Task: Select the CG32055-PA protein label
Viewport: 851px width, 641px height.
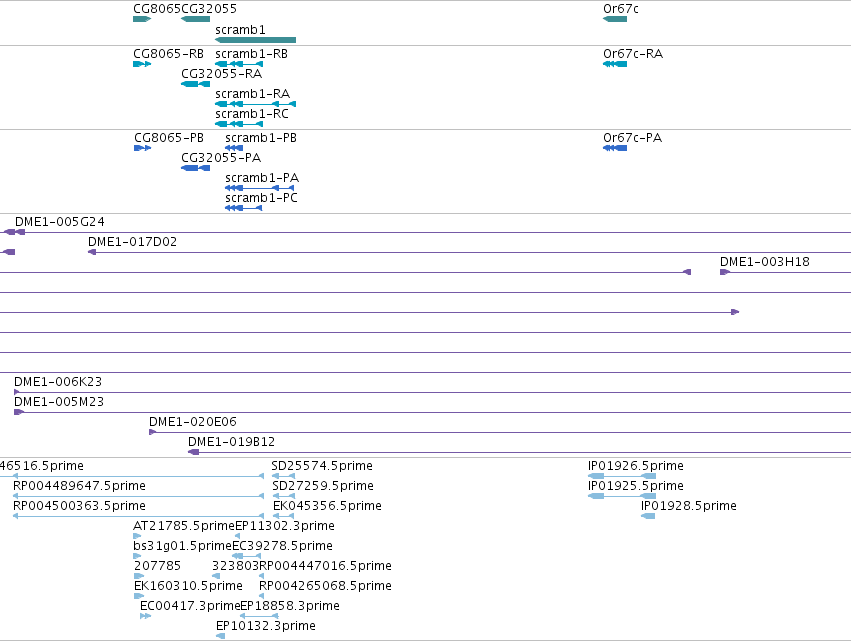Action: [x=221, y=158]
